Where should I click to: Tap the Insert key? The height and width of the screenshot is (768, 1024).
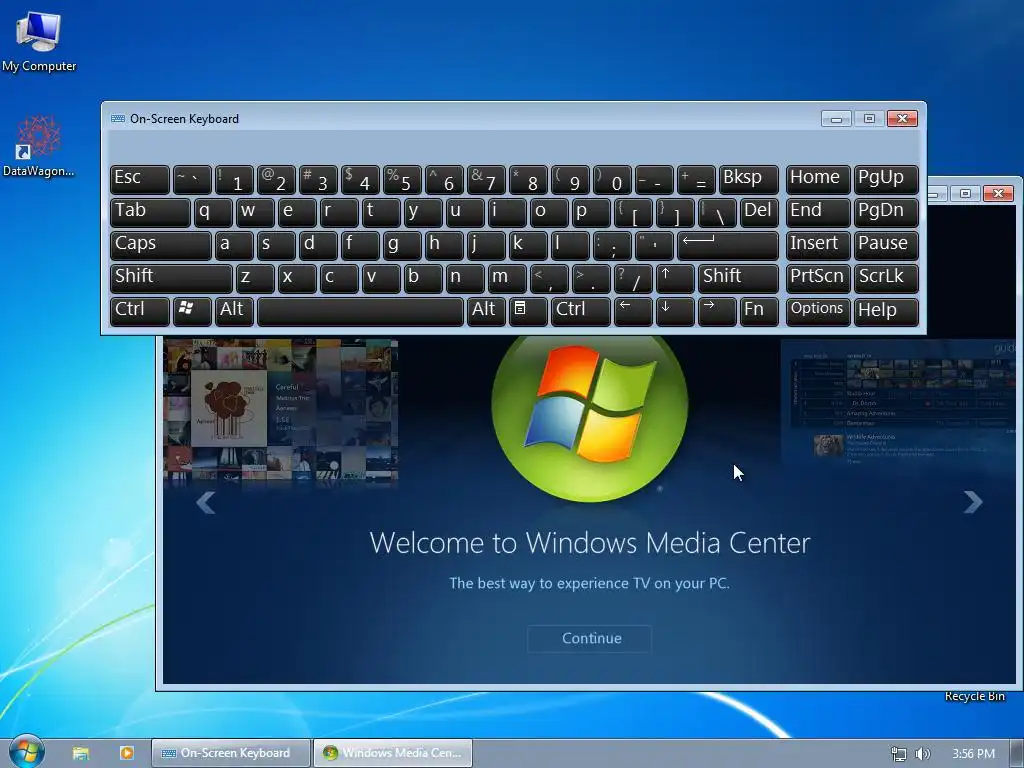point(818,246)
